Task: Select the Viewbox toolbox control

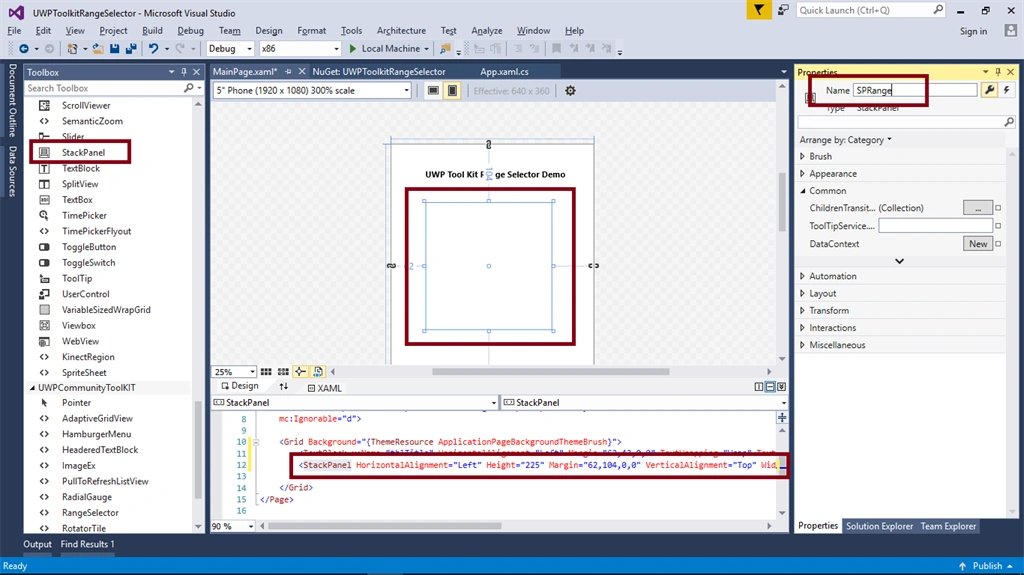Action: pyautogui.click(x=78, y=325)
